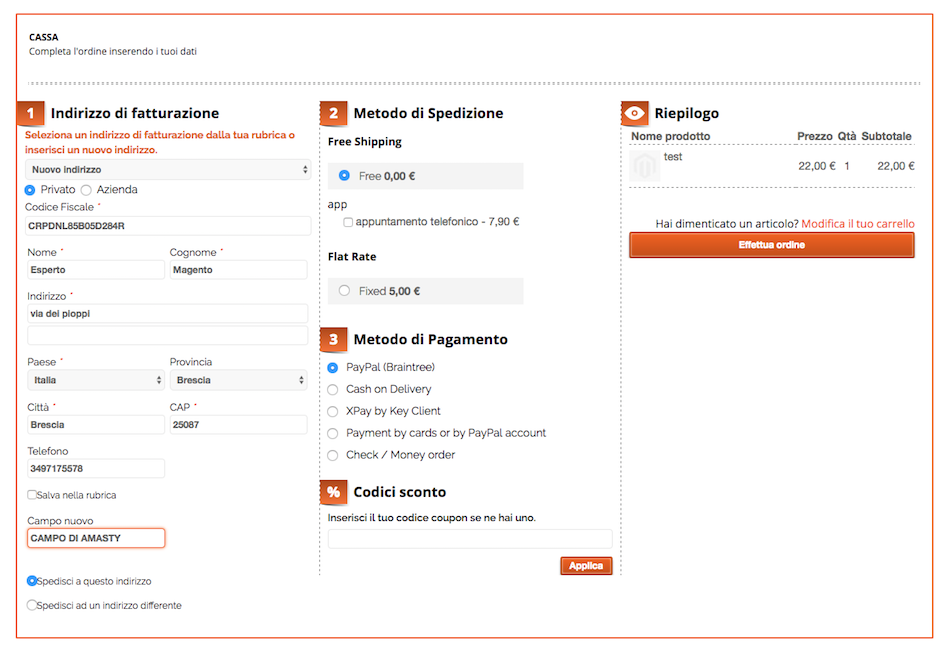Expand the Provincia dropdown showing Brescia
This screenshot has width=950, height=659.
[x=239, y=380]
